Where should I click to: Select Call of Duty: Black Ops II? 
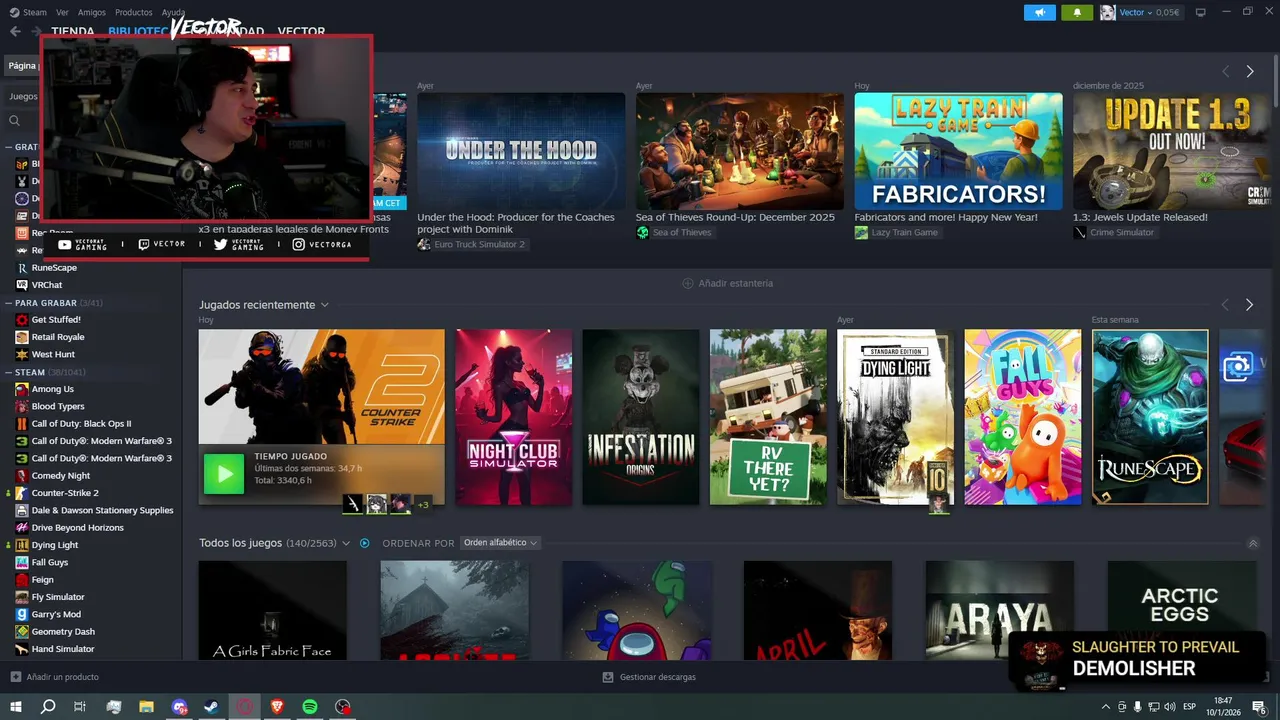[81, 424]
